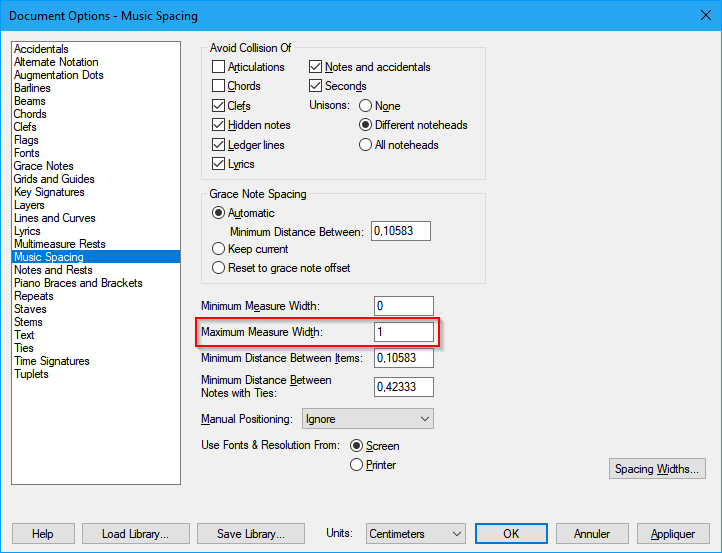The height and width of the screenshot is (553, 722).
Task: Choose None for unisons
Action: 365,106
